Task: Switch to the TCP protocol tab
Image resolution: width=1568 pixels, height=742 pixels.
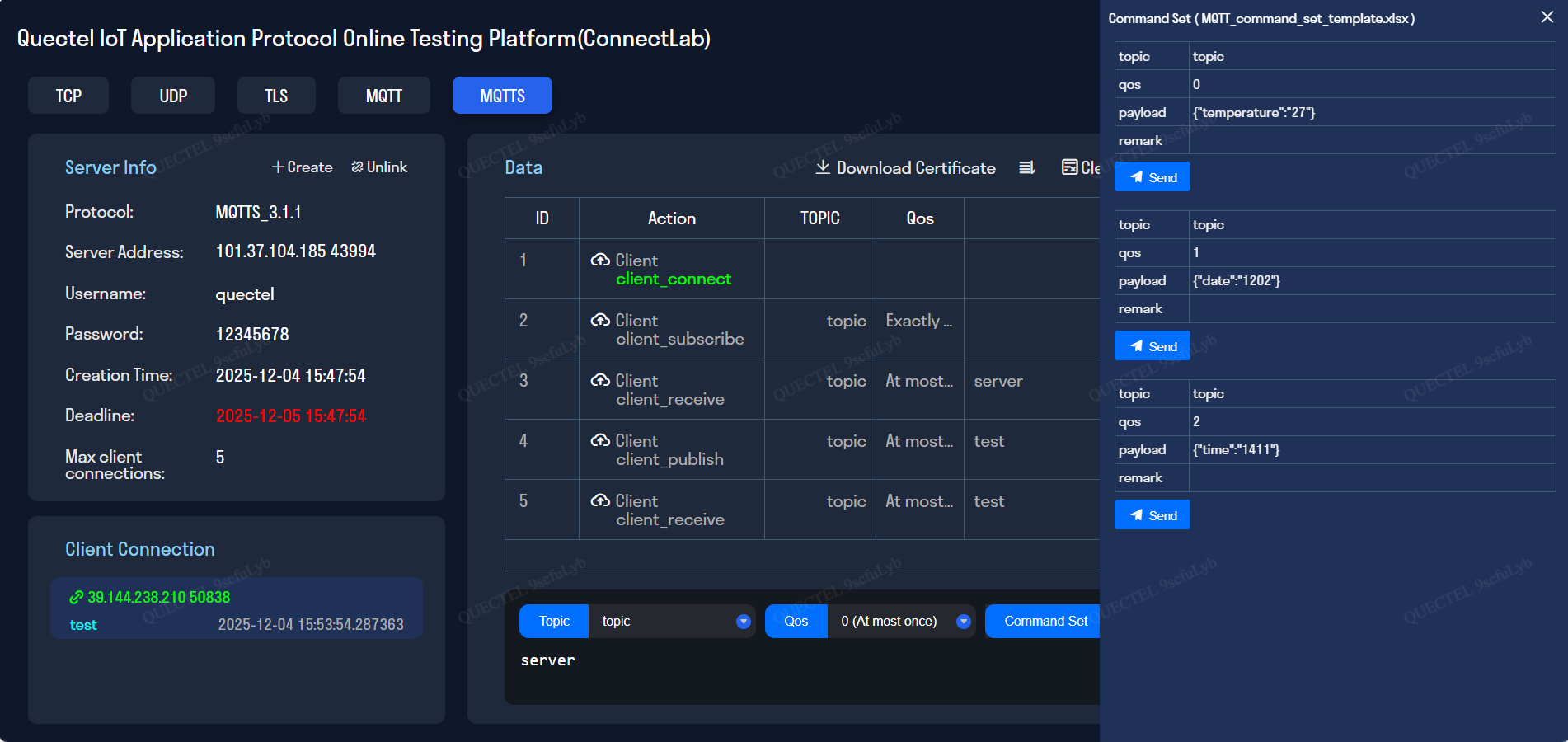Action: tap(68, 96)
